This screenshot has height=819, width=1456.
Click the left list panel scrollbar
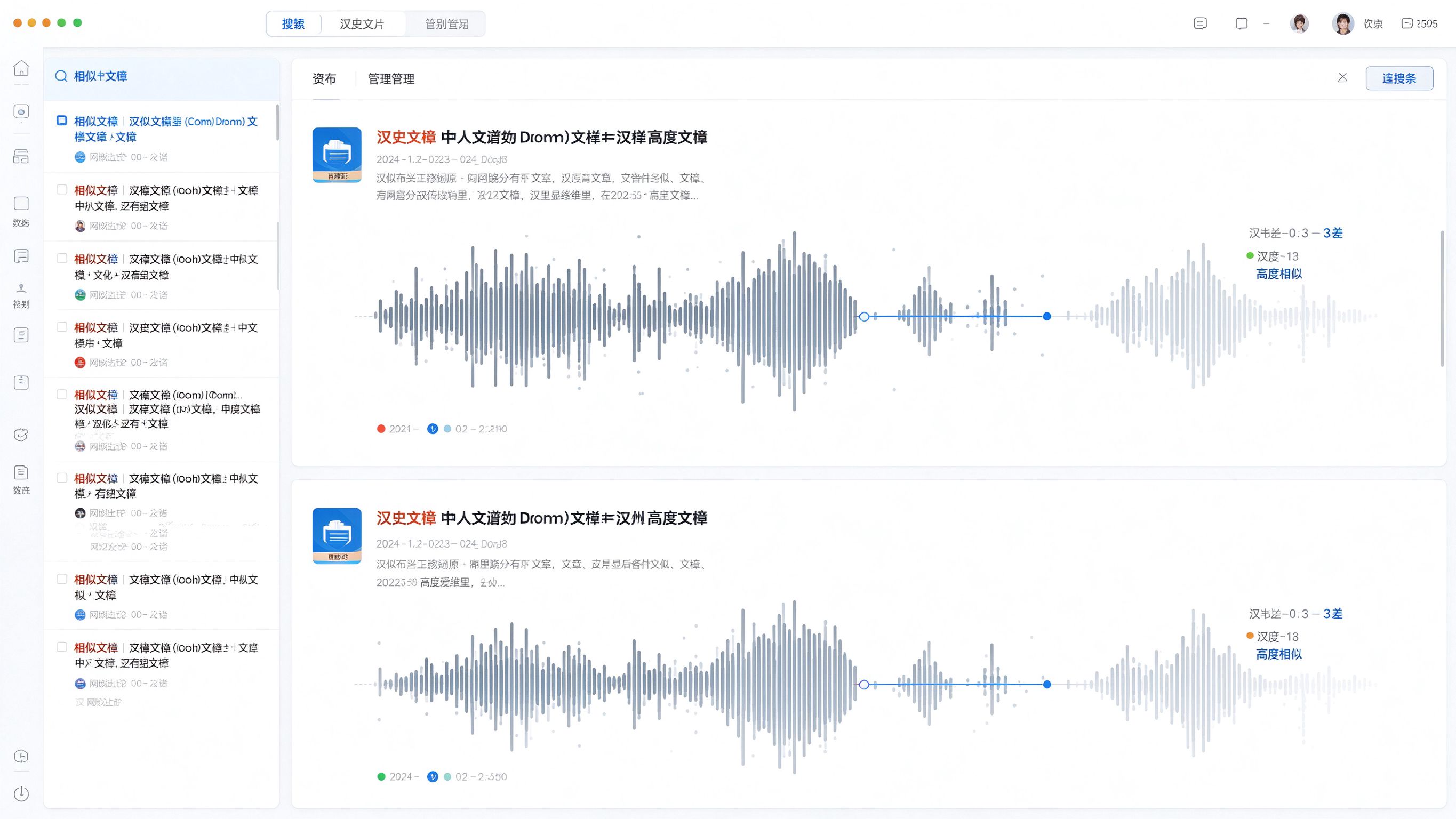coord(277,122)
